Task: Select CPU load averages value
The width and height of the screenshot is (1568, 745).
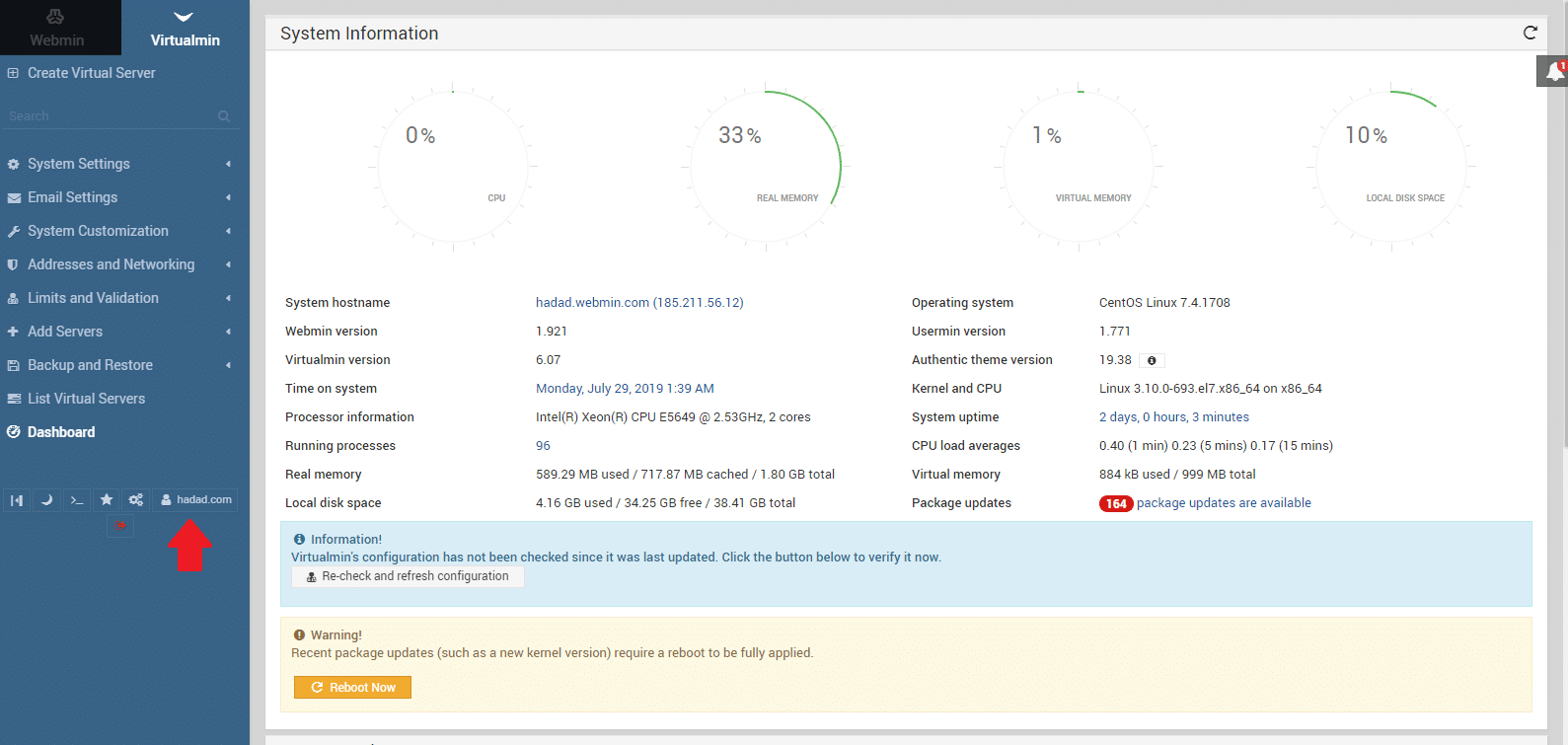Action: pyautogui.click(x=1216, y=446)
